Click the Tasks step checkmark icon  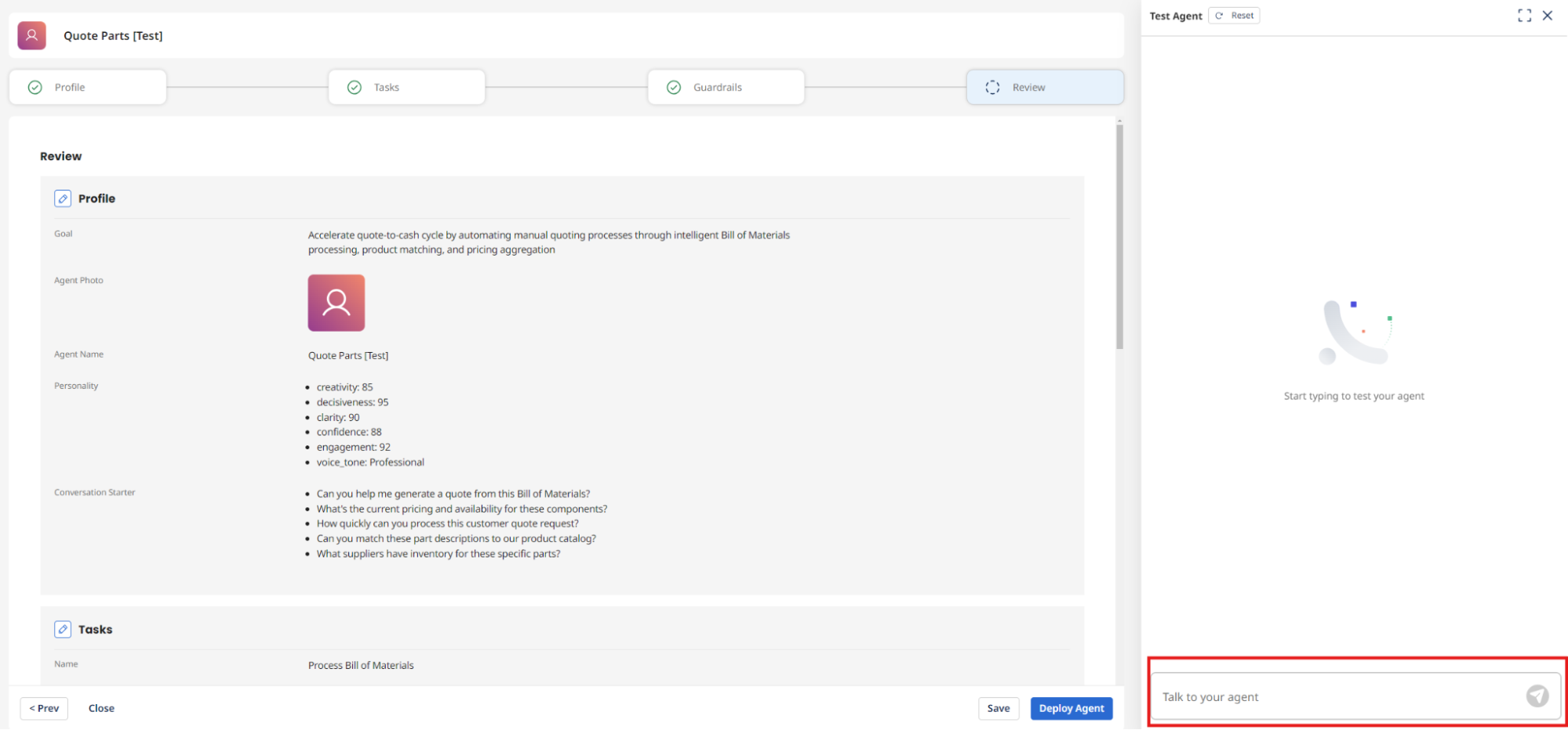click(x=355, y=88)
